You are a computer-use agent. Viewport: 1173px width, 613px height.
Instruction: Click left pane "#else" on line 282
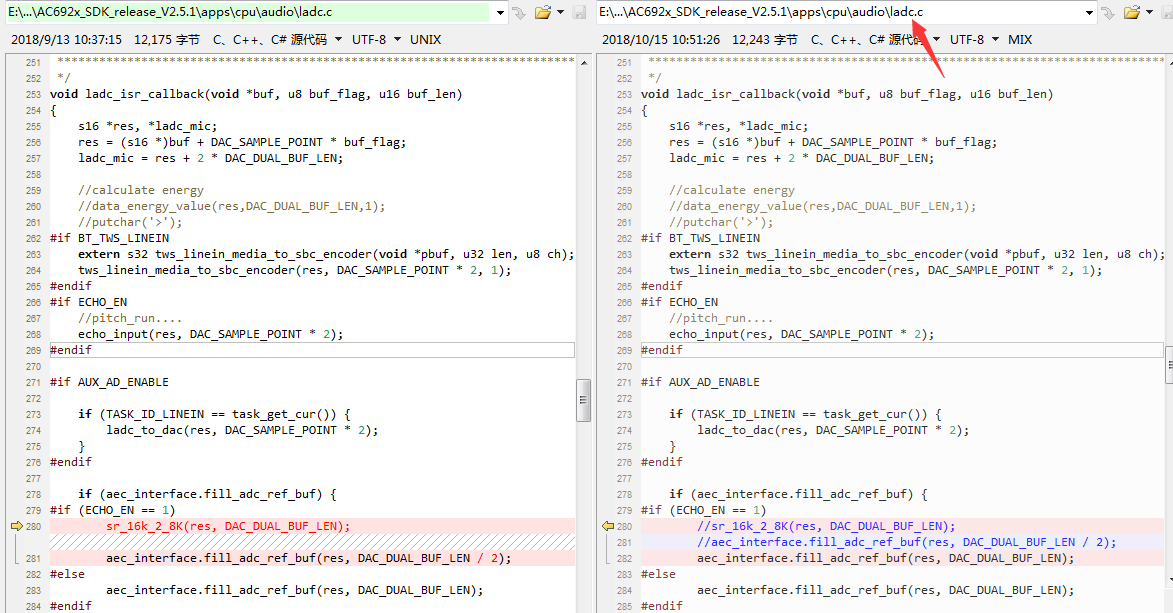(x=67, y=574)
